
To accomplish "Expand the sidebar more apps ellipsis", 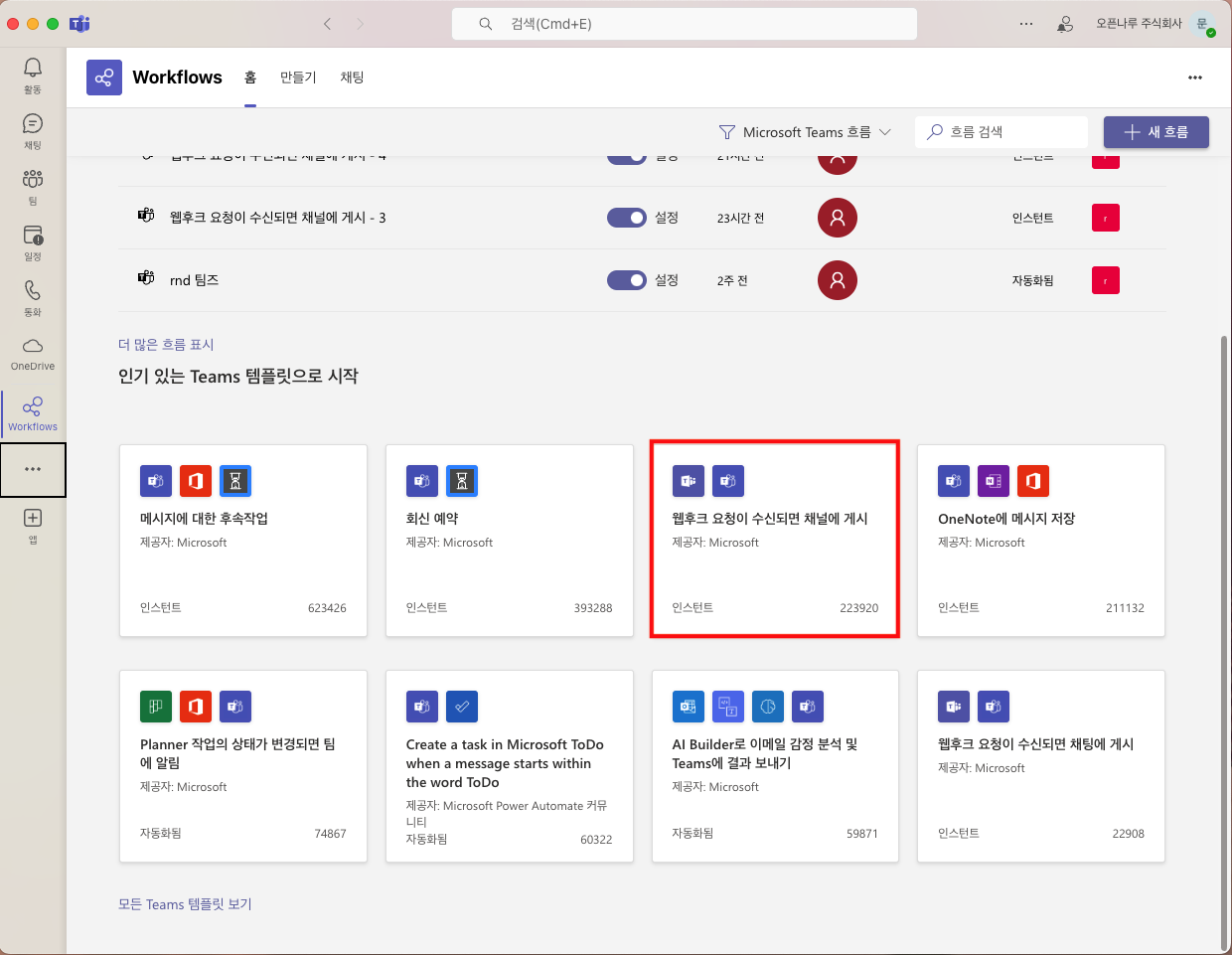I will pyautogui.click(x=33, y=469).
